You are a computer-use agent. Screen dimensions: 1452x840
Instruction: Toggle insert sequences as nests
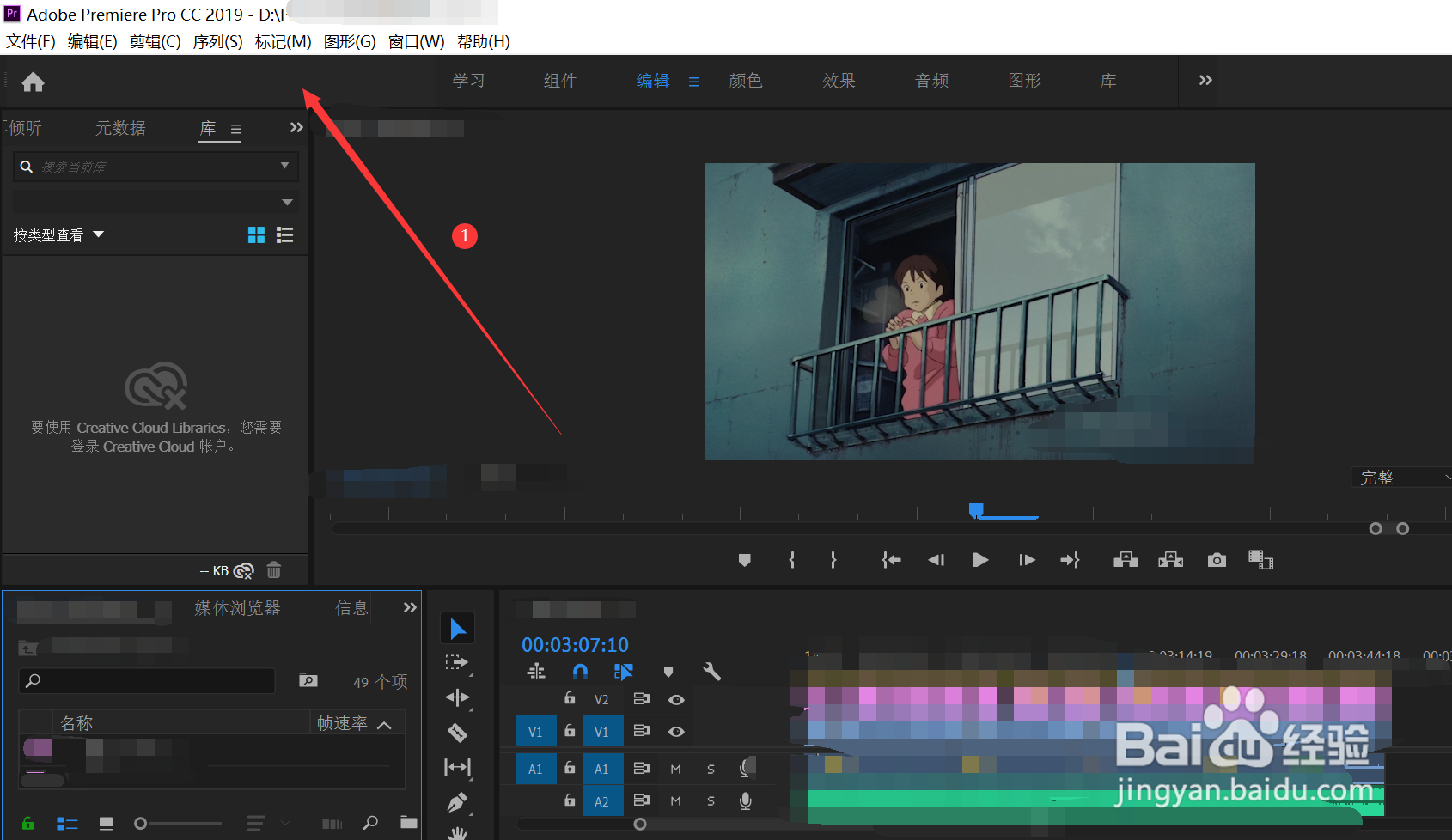coord(536,672)
